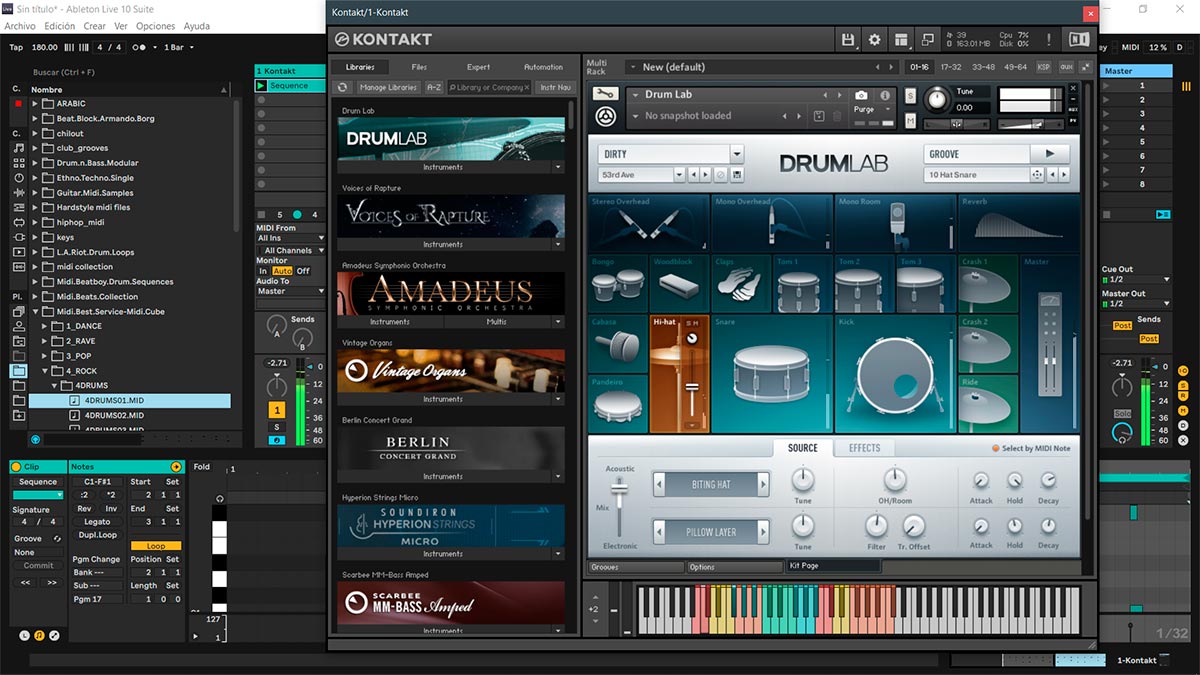This screenshot has width=1200, height=675.
Task: Select the Tom 1 drum pad
Action: (x=802, y=284)
